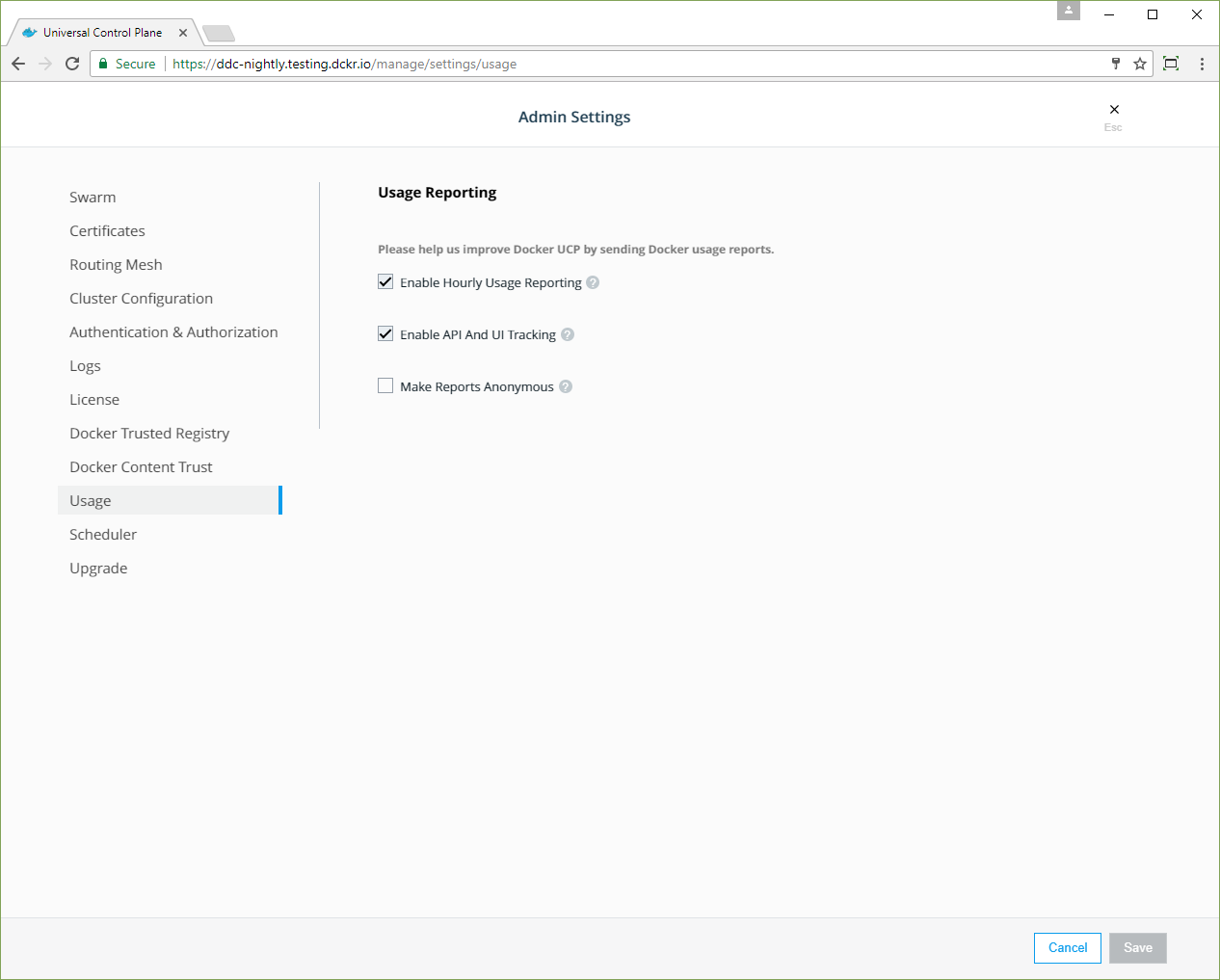The height and width of the screenshot is (980, 1220).
Task: Reload the current page
Action: (71, 64)
